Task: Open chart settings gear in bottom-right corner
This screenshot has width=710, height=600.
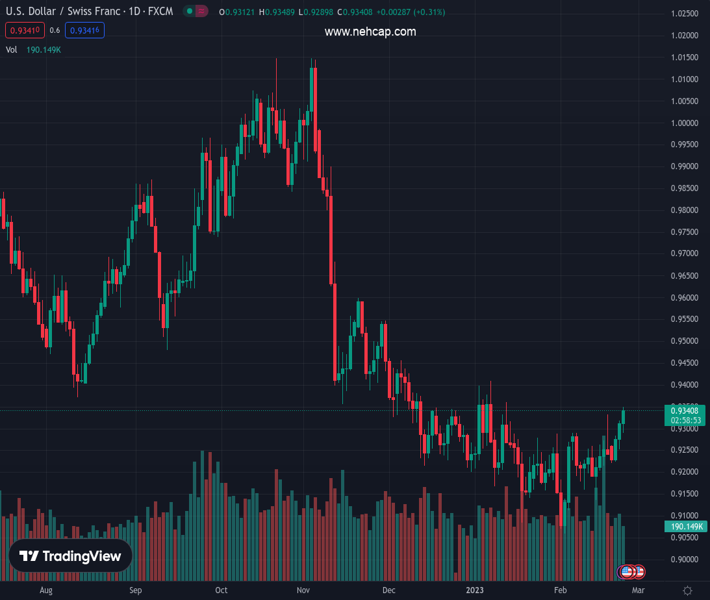Action: pos(687,591)
